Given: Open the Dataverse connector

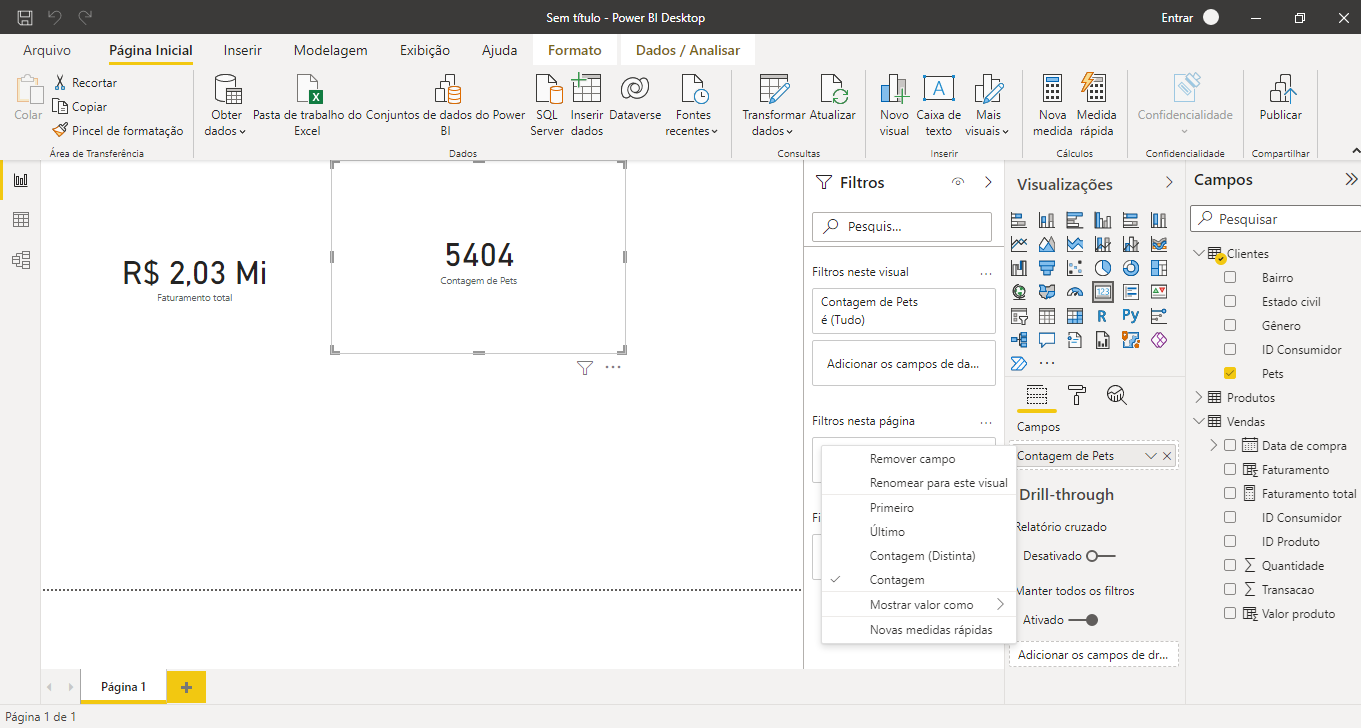Looking at the screenshot, I should click(635, 98).
